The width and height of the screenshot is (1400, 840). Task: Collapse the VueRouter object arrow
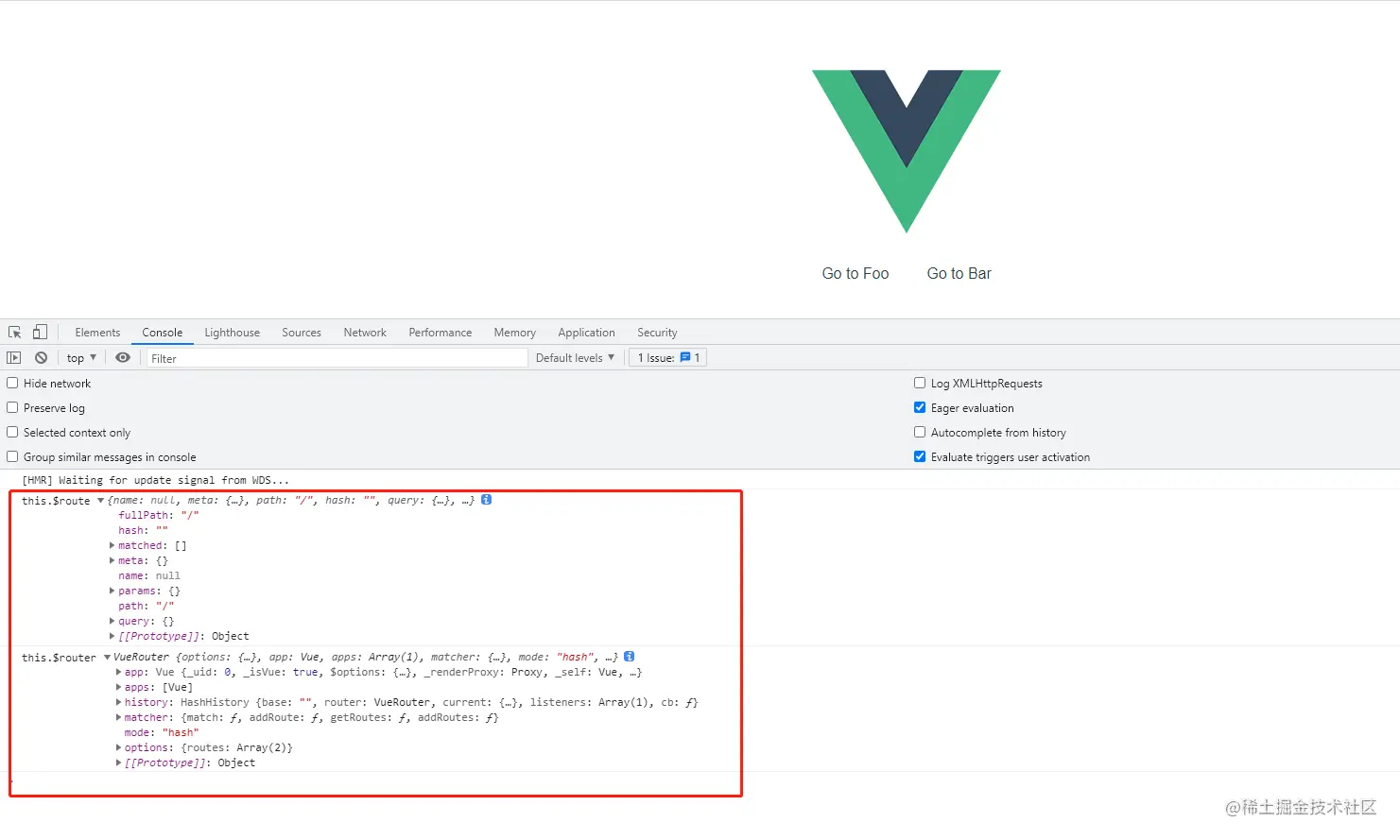tap(107, 658)
